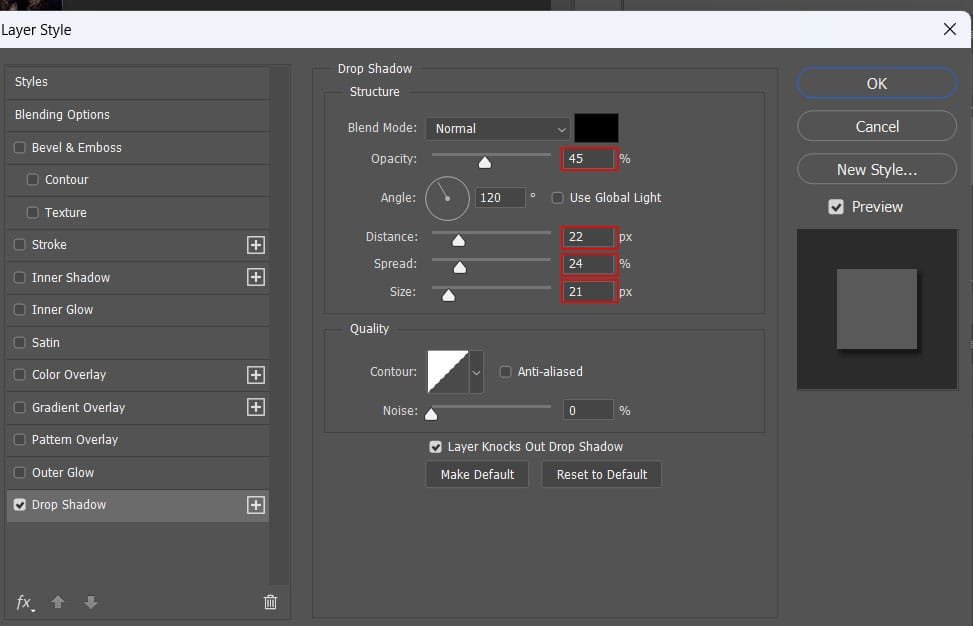Click the Opacity value field
Image resolution: width=973 pixels, height=626 pixels.
(x=589, y=159)
